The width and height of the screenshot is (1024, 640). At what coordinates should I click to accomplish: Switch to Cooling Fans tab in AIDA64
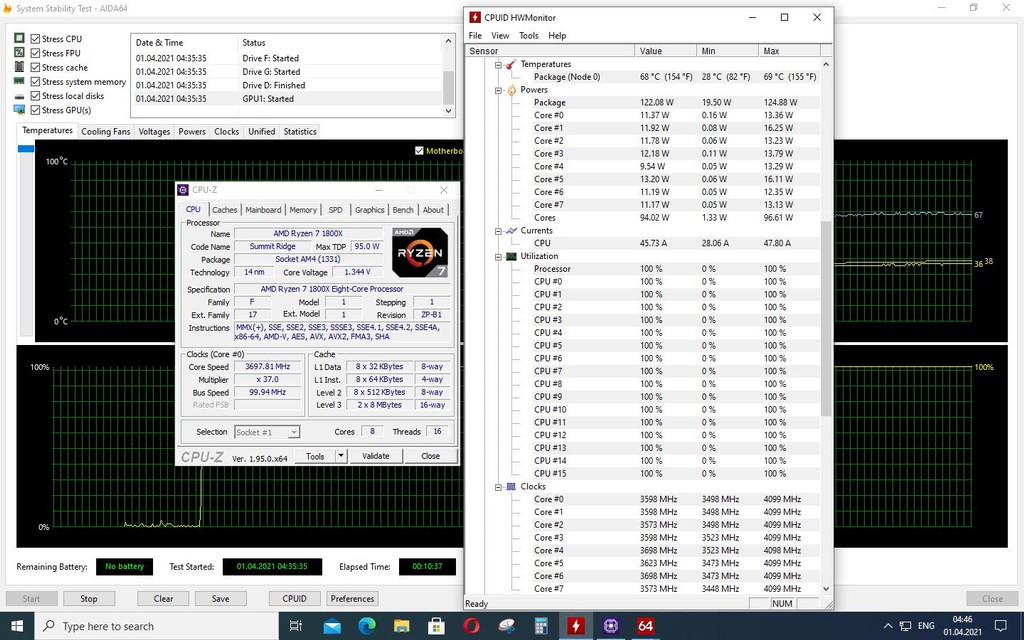click(x=105, y=131)
